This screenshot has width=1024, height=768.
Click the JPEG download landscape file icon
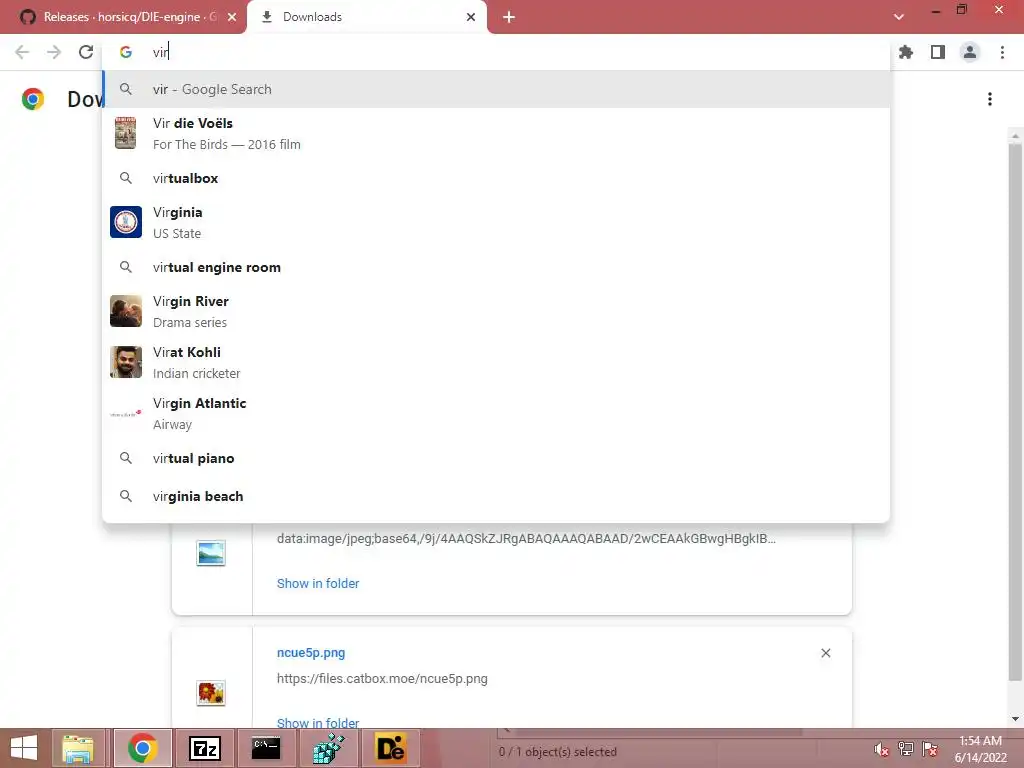(x=211, y=553)
